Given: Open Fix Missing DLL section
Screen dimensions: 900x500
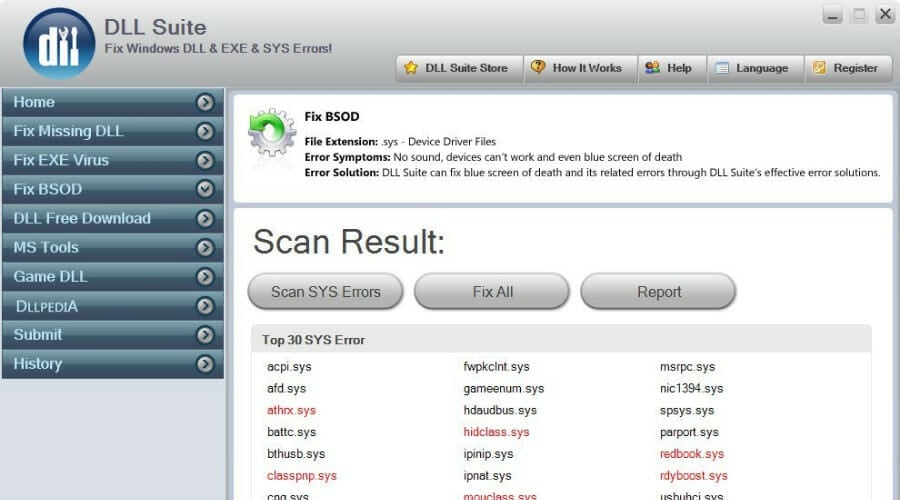Looking at the screenshot, I should click(x=113, y=131).
